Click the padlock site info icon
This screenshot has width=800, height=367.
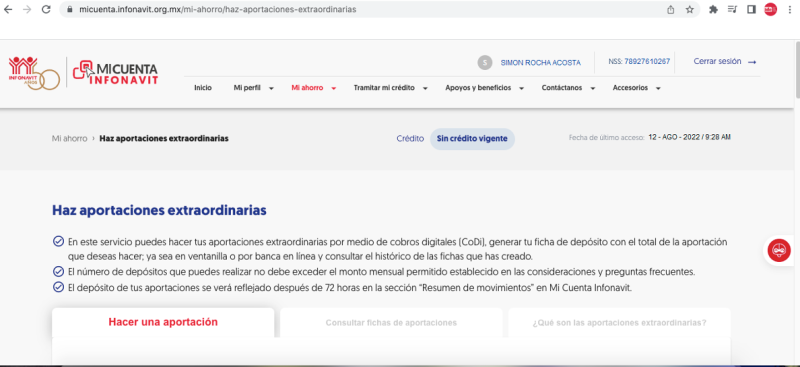[69, 9]
